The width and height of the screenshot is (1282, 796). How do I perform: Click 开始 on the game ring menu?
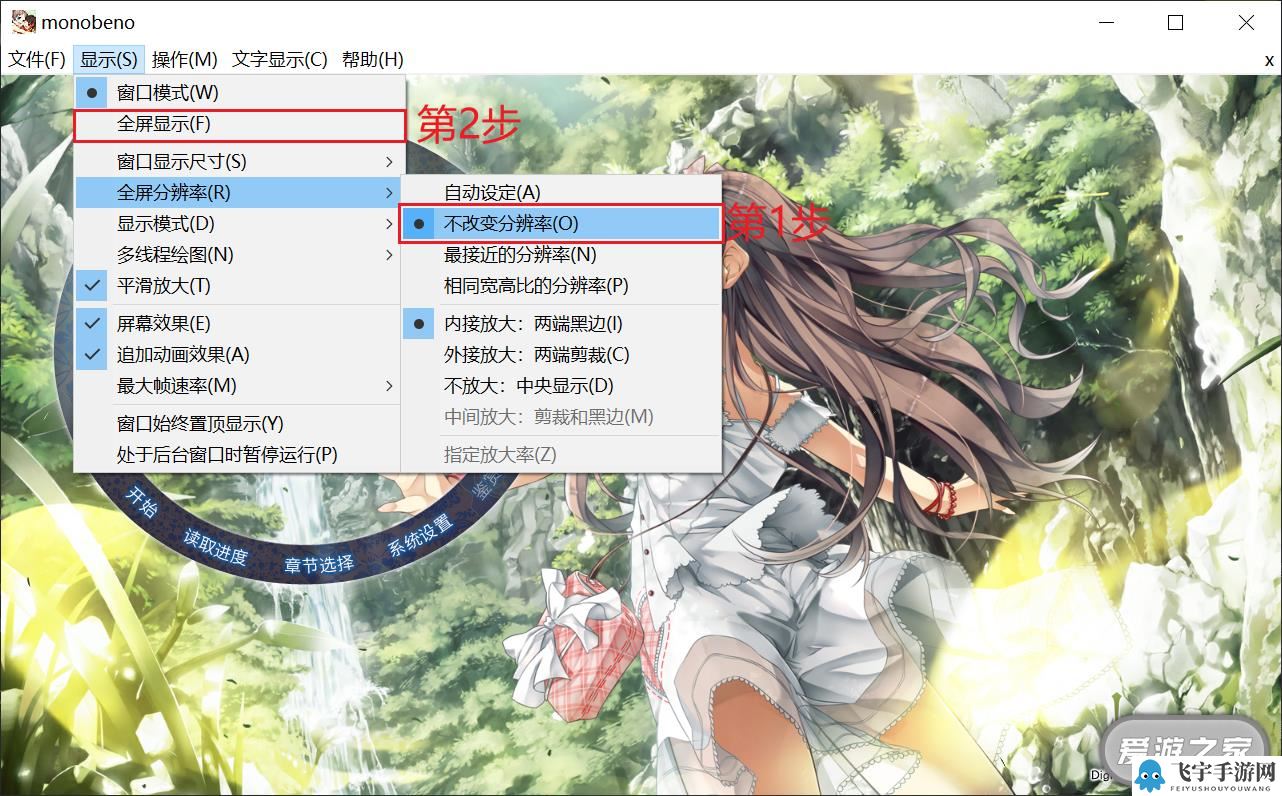tap(141, 502)
